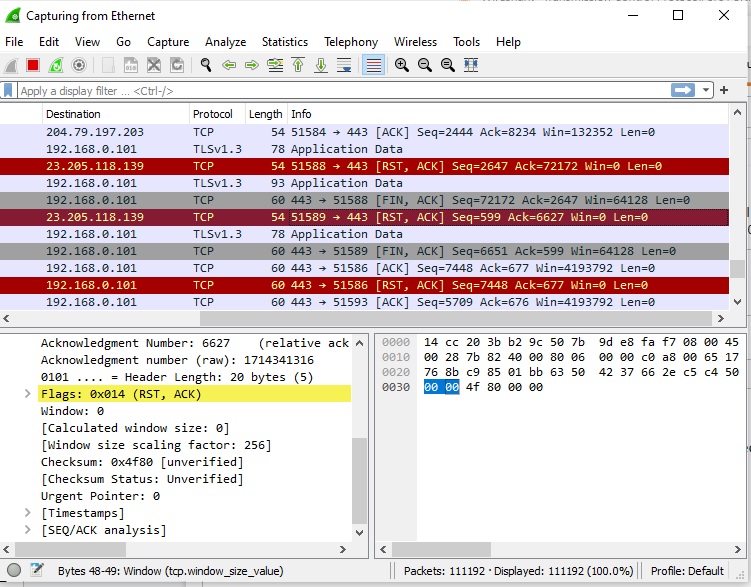Click the Close capture file X icon

click(154, 65)
